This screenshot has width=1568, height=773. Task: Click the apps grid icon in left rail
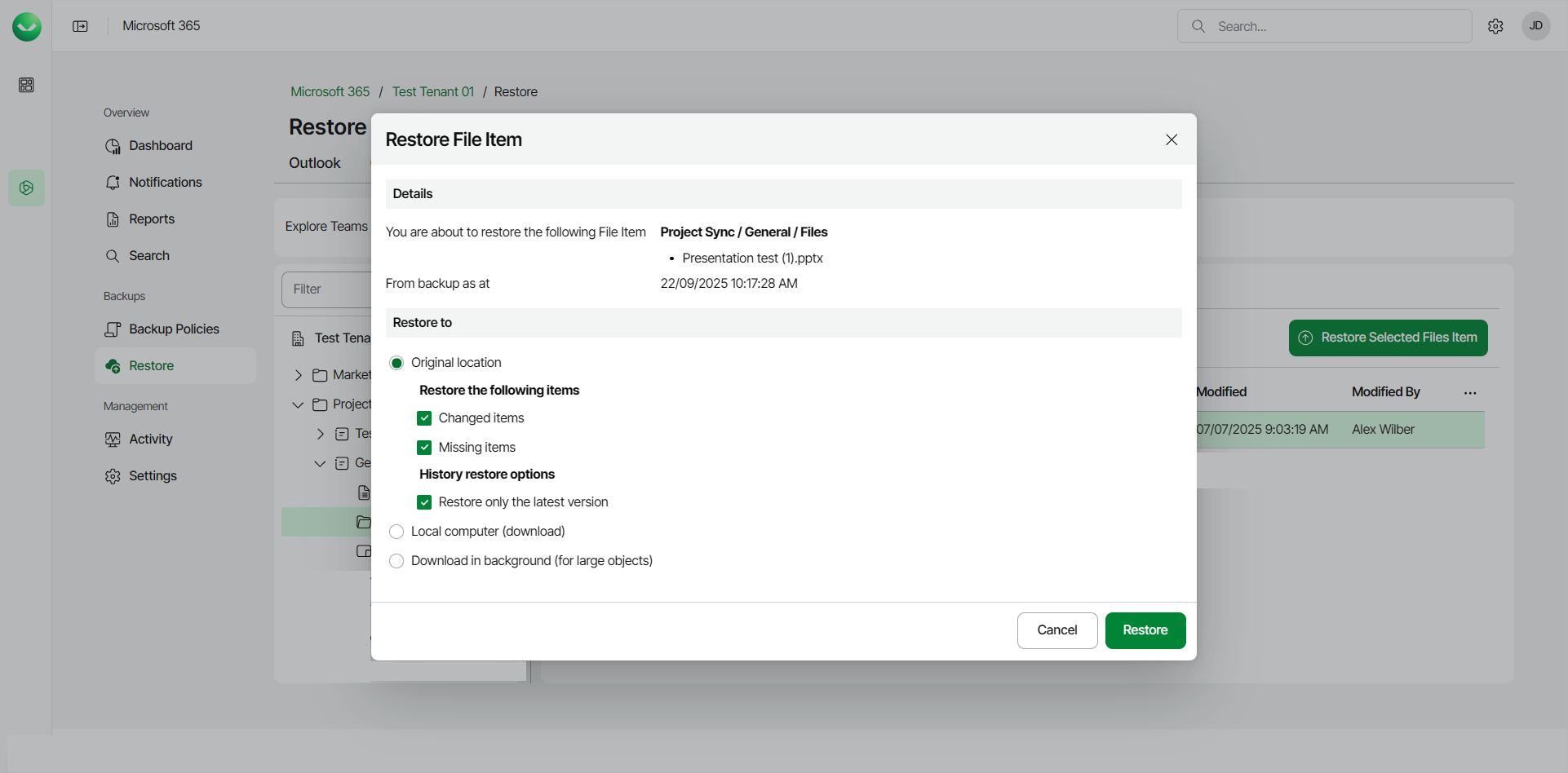[x=26, y=85]
